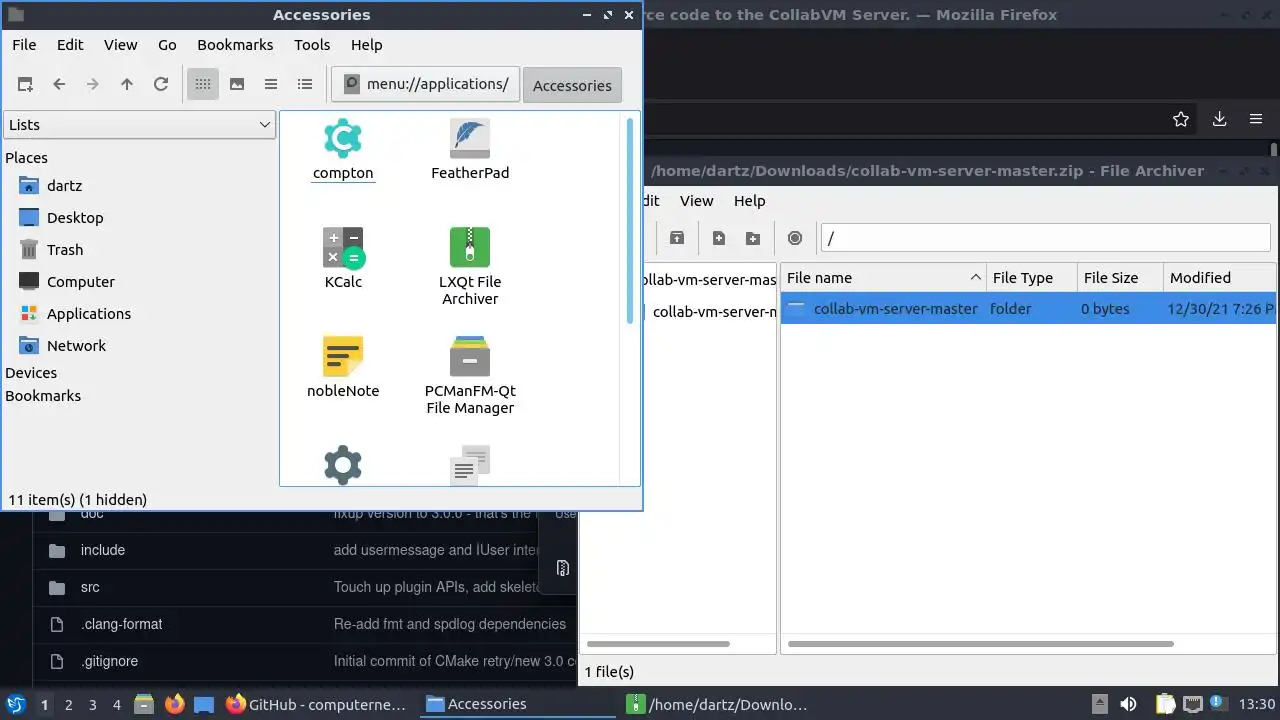
Task: Click extract icon in File Archiver toolbar
Action: coord(677,238)
